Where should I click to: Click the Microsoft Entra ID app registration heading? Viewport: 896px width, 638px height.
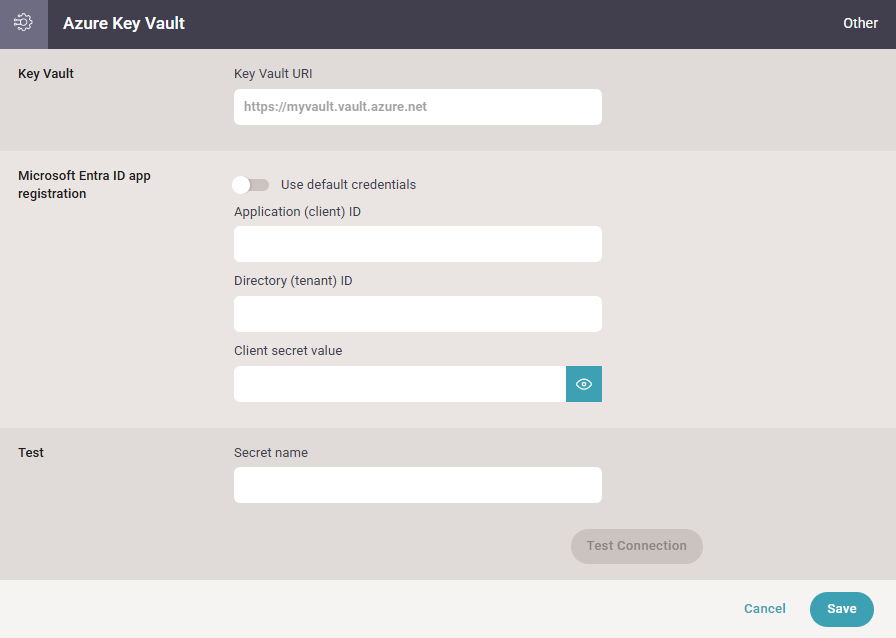point(85,185)
